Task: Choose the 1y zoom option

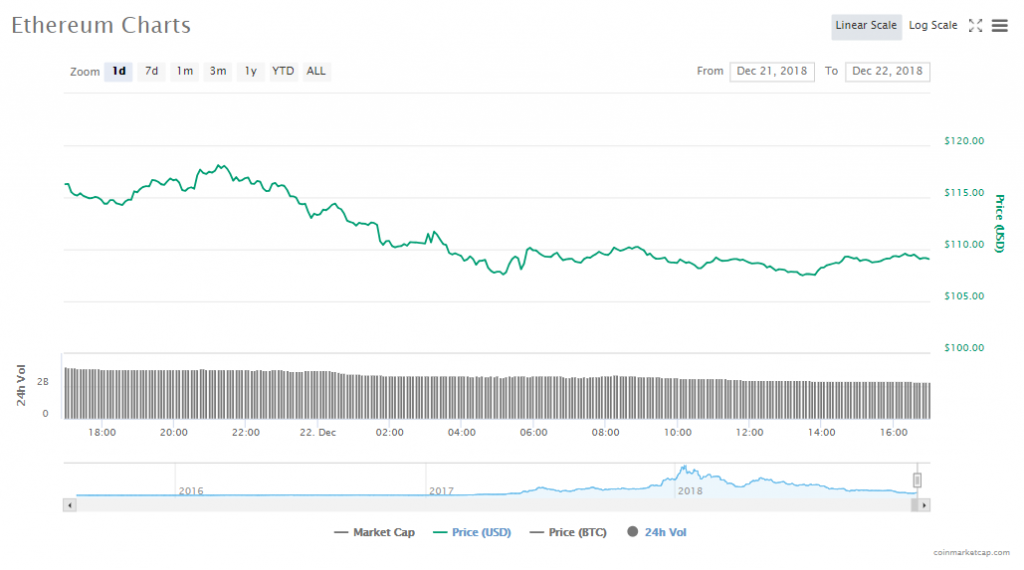Action: [251, 72]
